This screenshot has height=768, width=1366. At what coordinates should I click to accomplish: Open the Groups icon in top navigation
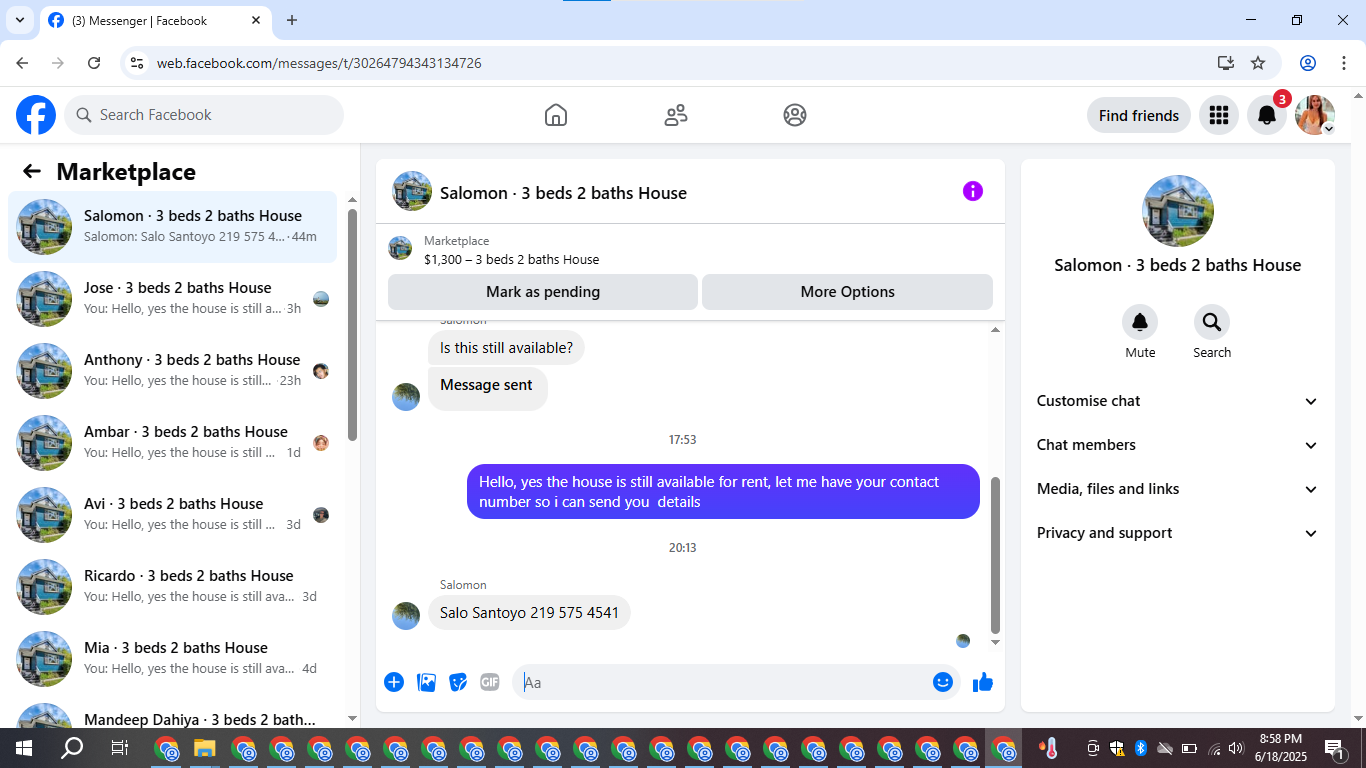tap(795, 115)
